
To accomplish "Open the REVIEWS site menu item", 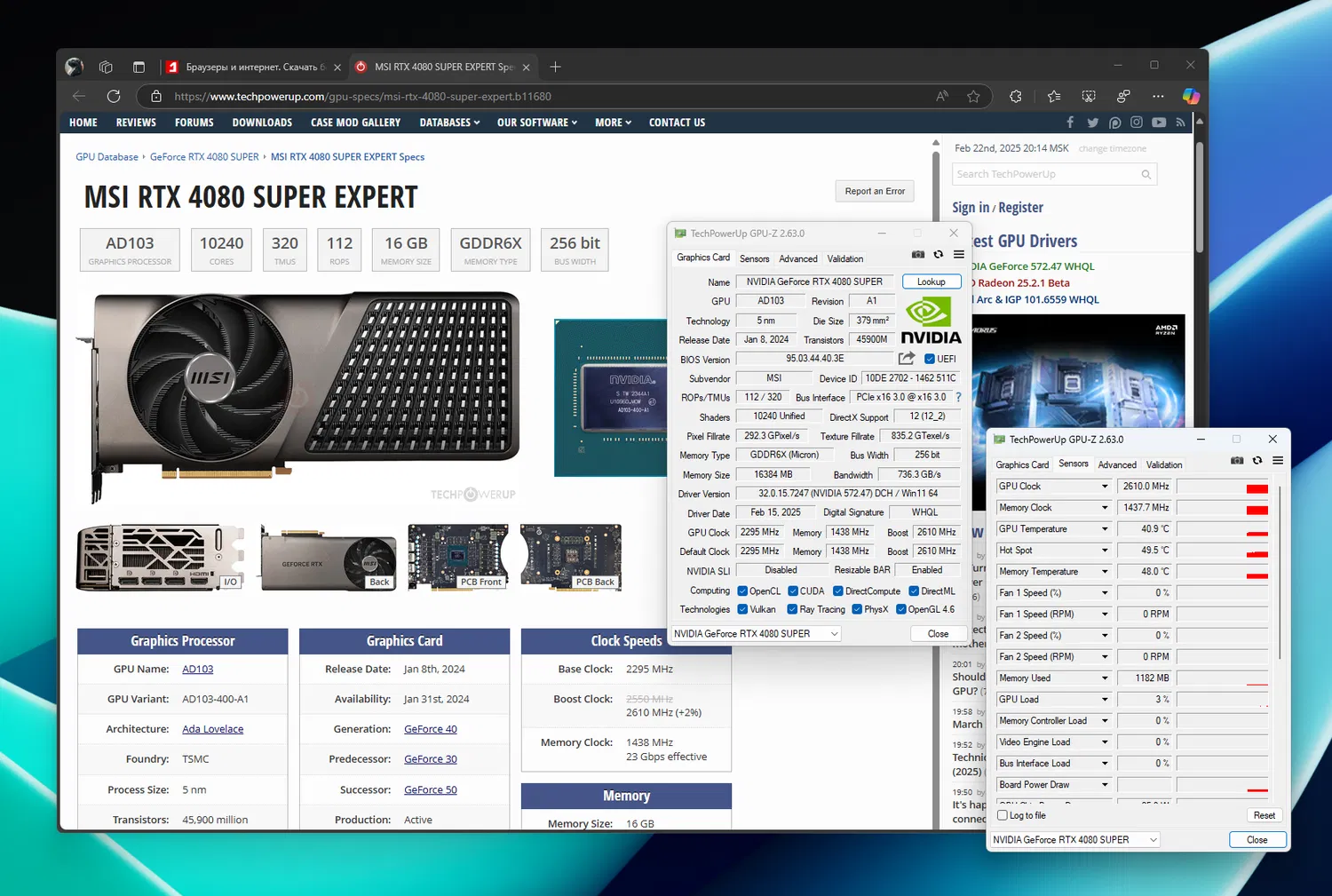I will (136, 123).
